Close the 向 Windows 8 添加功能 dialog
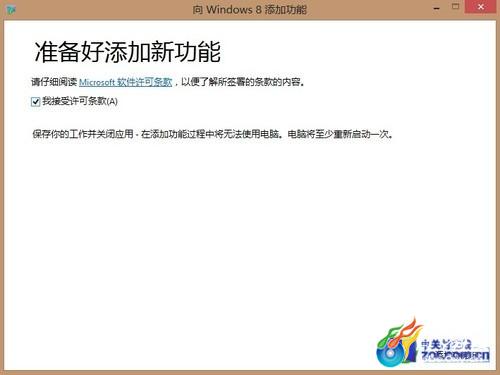Image resolution: width=500 pixels, height=375 pixels. [x=480, y=7]
